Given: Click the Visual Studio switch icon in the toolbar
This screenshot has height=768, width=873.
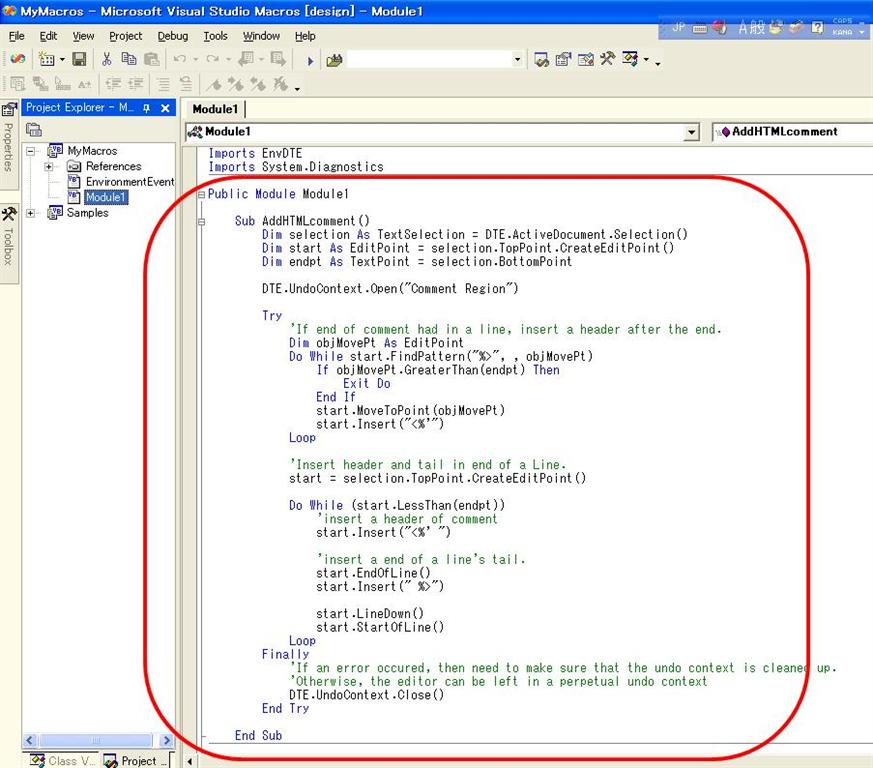Looking at the screenshot, I should [18, 59].
